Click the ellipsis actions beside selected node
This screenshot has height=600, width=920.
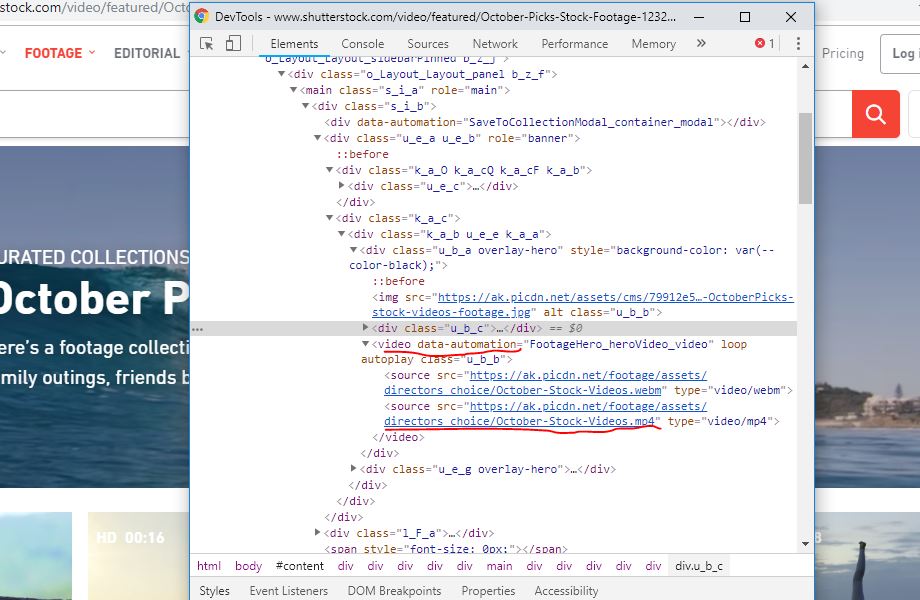click(198, 329)
